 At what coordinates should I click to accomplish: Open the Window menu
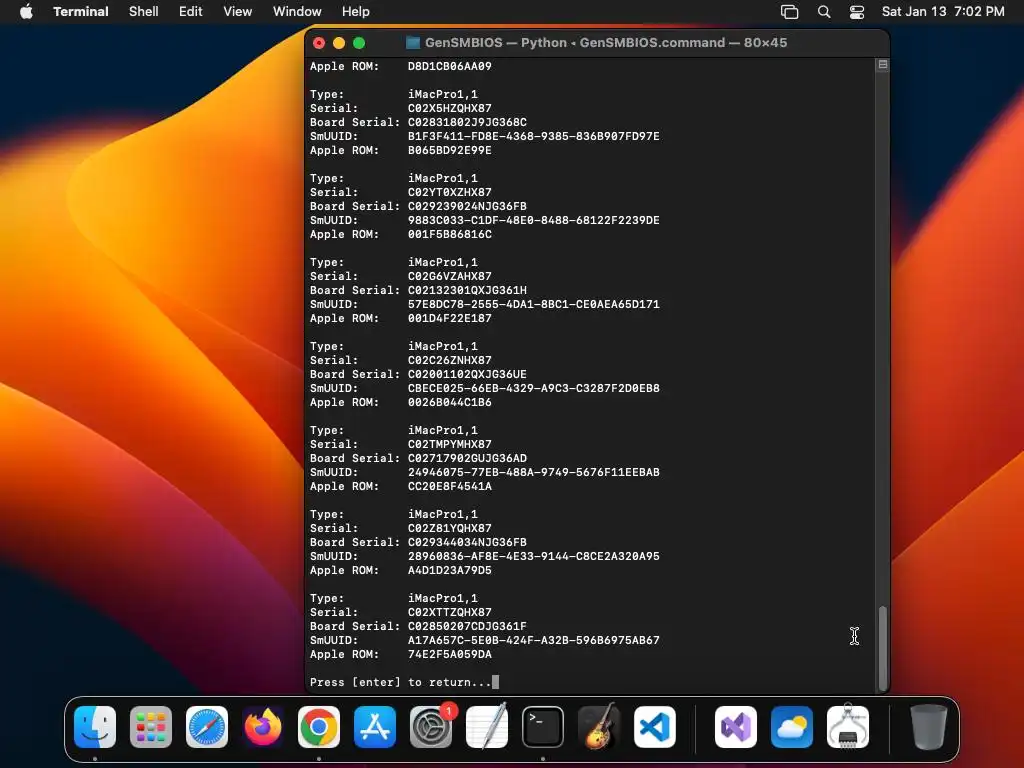[x=297, y=12]
